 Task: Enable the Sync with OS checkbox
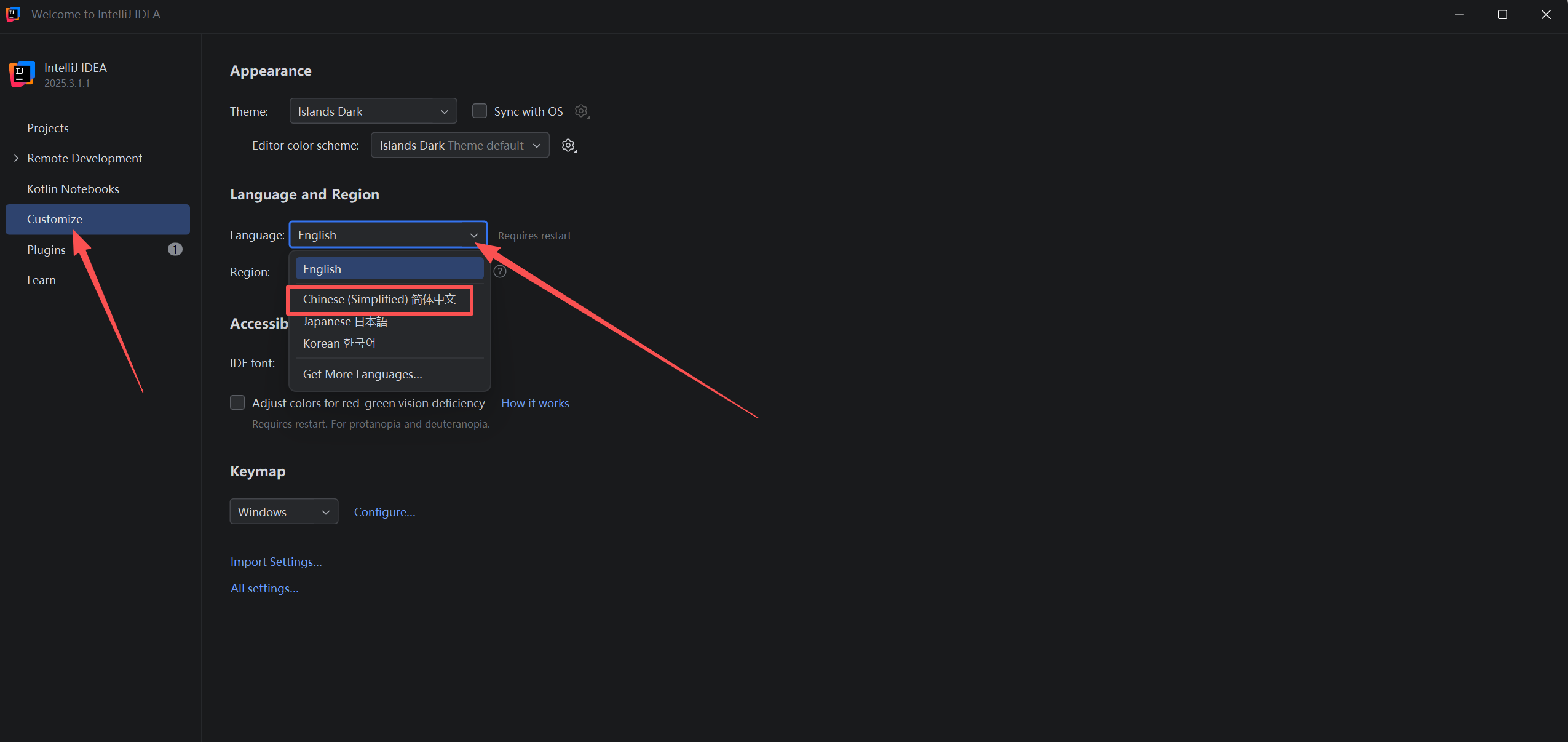point(480,111)
